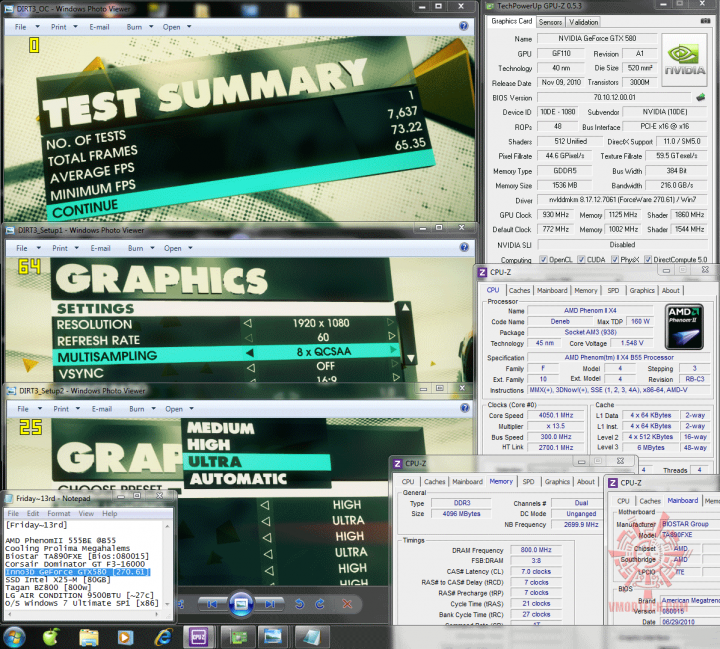Viewport: 720px width, 649px height.
Task: Click the Notepad horizontal scrollbar right arrow
Action: pyautogui.click(x=157, y=614)
